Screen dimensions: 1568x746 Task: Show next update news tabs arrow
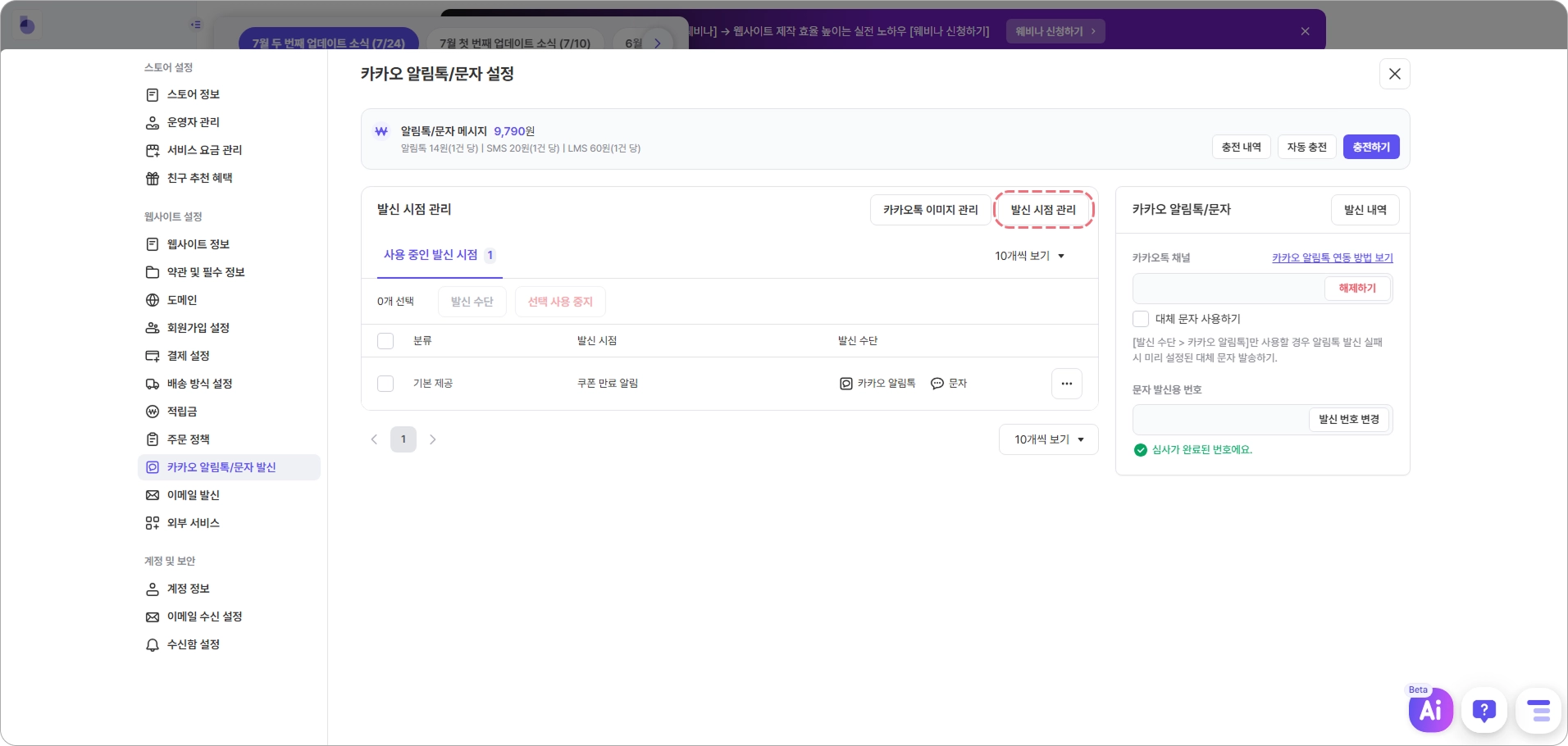click(x=658, y=43)
